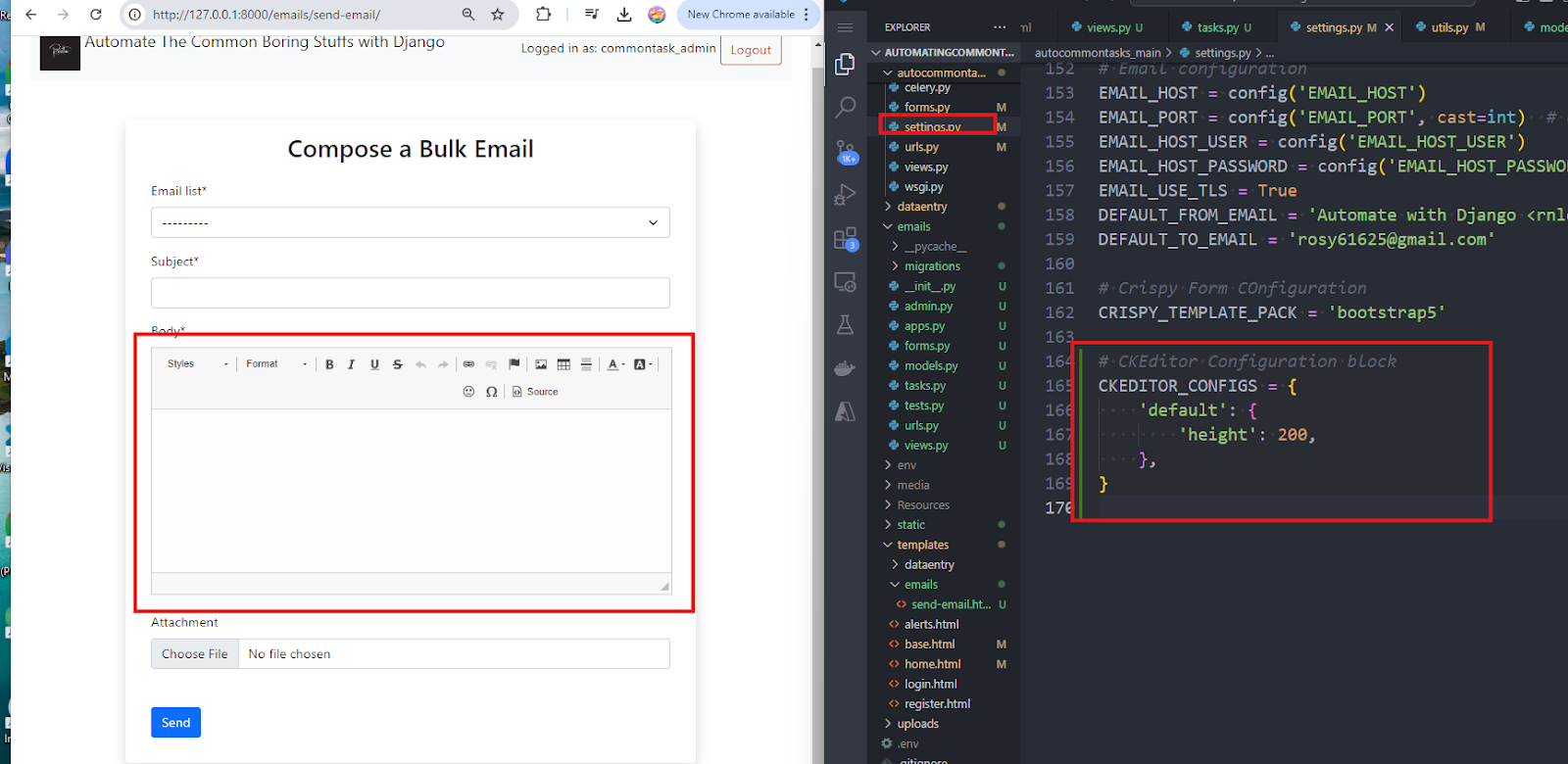Click inside the email body text area
The width and height of the screenshot is (1568, 764).
[412, 490]
